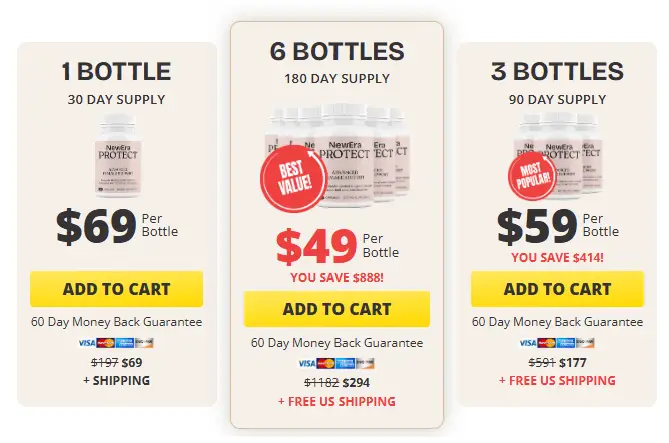
Task: Click Mastercard icon under 1 Bottle offer
Action: pyautogui.click(x=105, y=342)
